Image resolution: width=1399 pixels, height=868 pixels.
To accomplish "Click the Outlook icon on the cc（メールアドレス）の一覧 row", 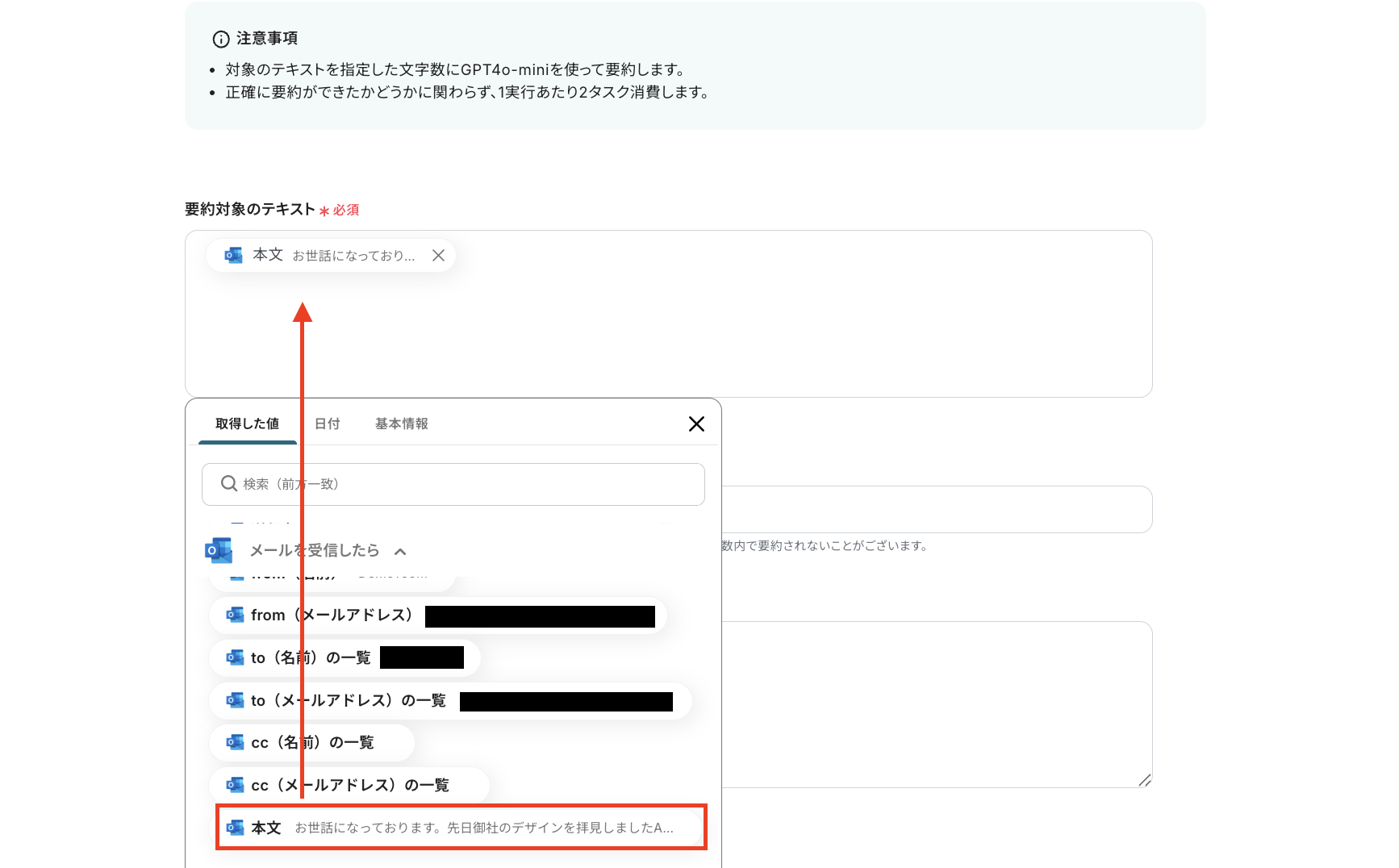I will point(235,786).
